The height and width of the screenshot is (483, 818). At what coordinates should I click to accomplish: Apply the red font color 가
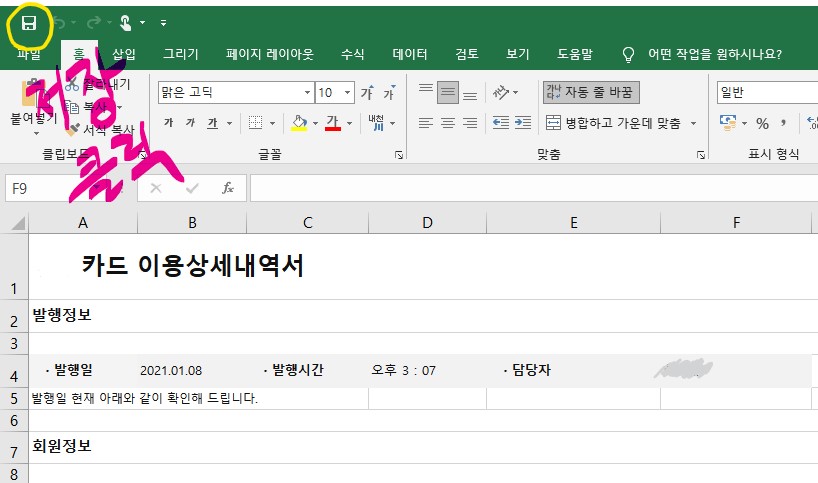(333, 123)
